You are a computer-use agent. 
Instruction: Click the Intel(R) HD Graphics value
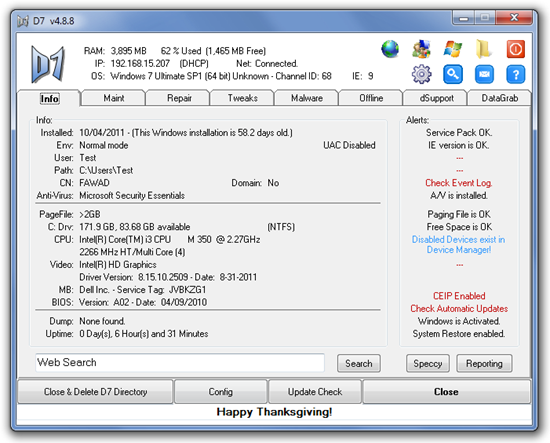point(118,264)
